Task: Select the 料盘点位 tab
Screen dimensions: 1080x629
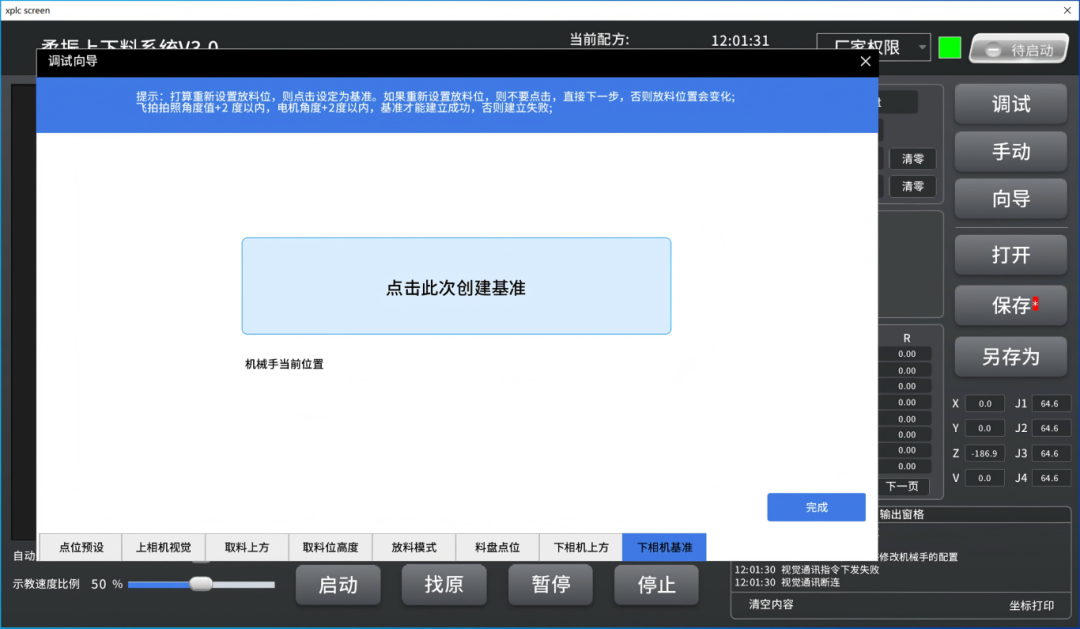Action: [x=497, y=547]
